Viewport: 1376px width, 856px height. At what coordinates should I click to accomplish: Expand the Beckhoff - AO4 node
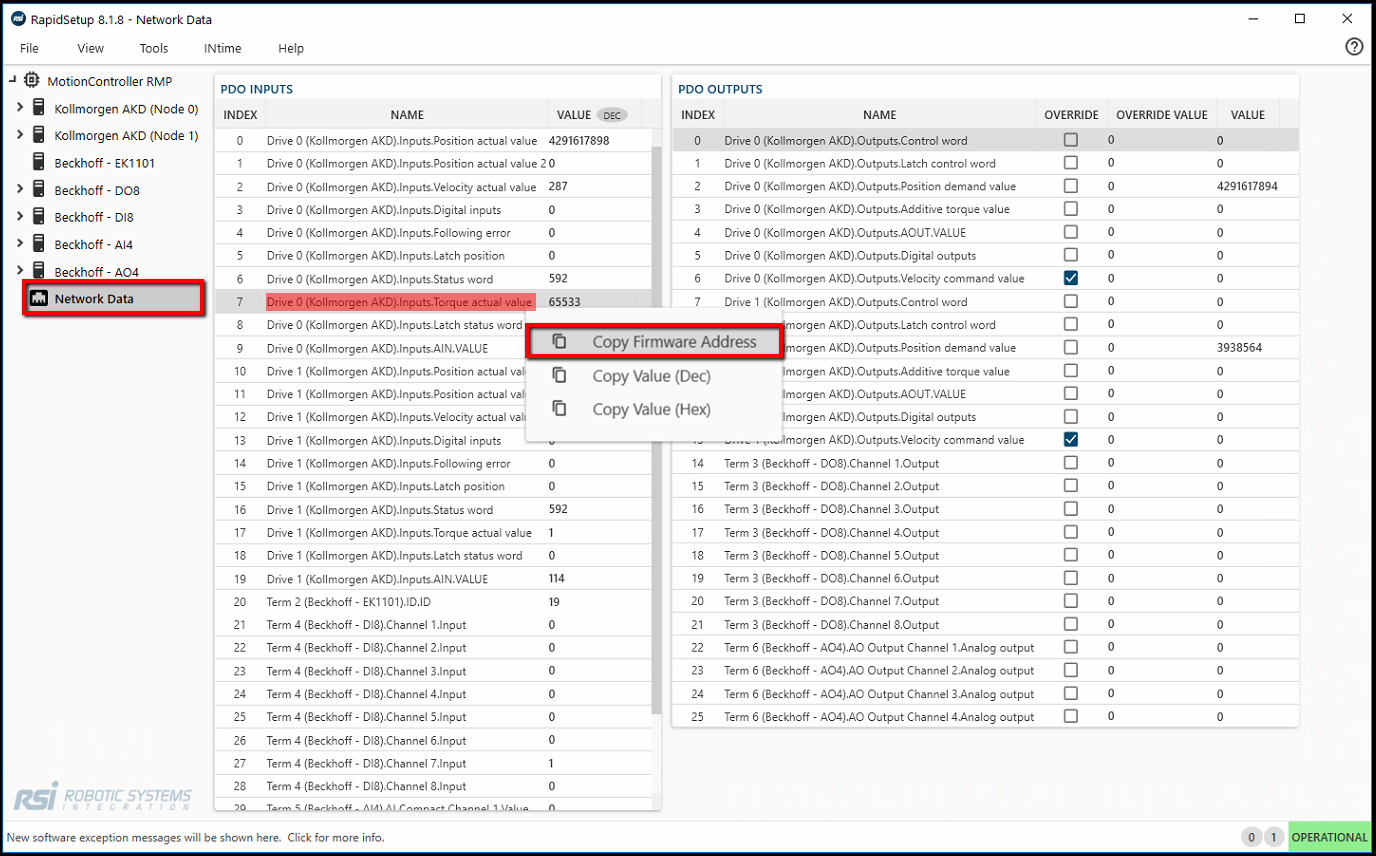pyautogui.click(x=20, y=271)
